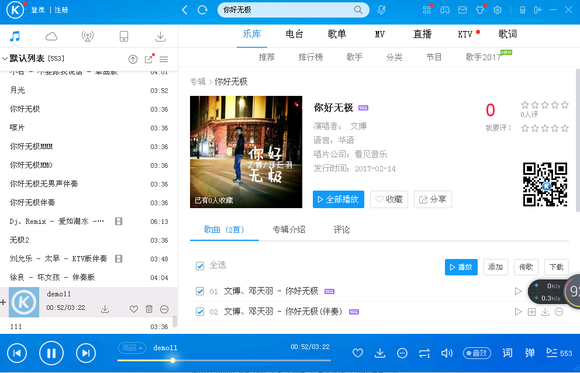Screen dimensions: 580x373
Task: Go back with the left arrow
Action: (185, 10)
